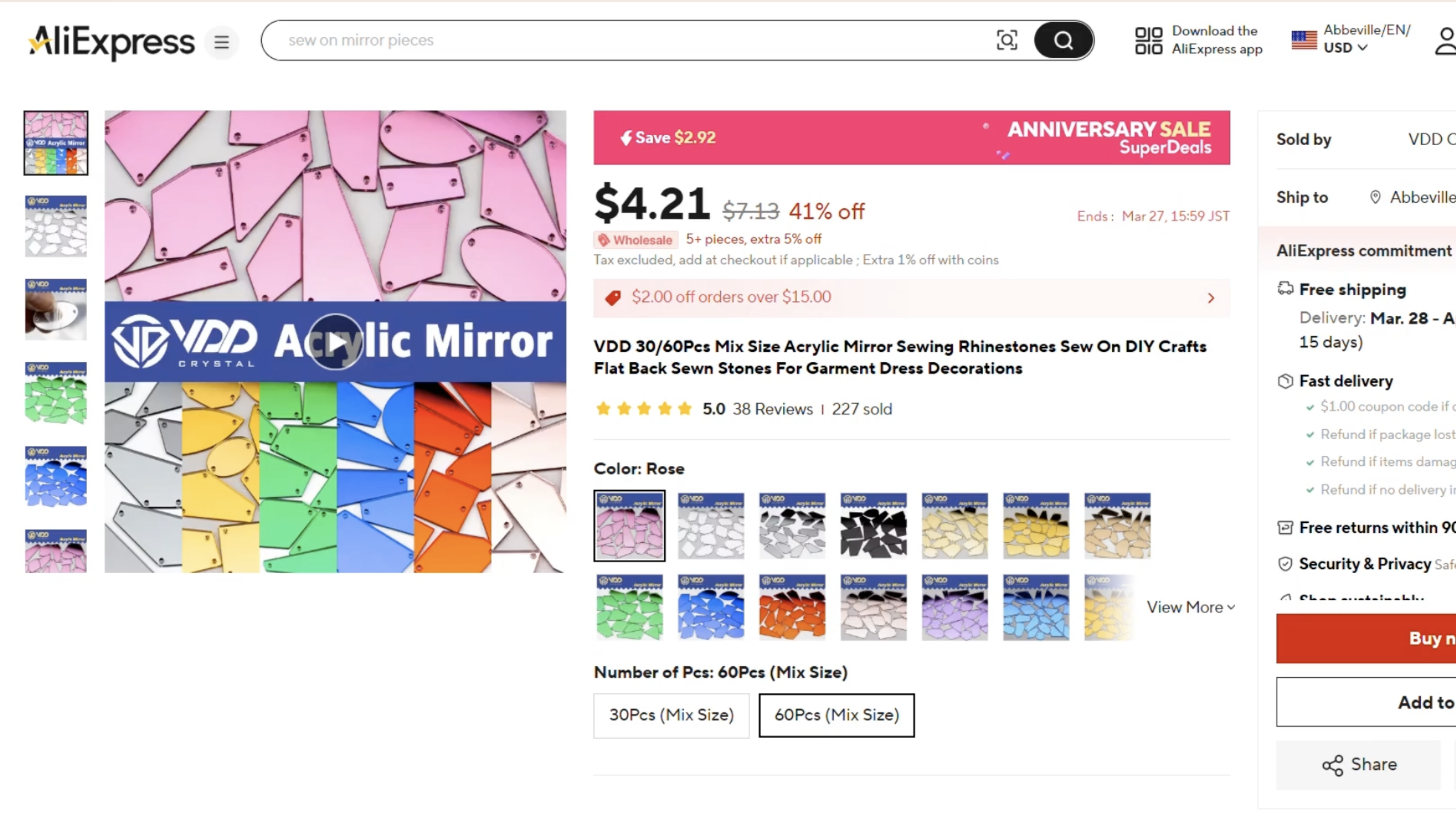Expand View More color options
Screen dimensions: 1456x813
click(1190, 607)
